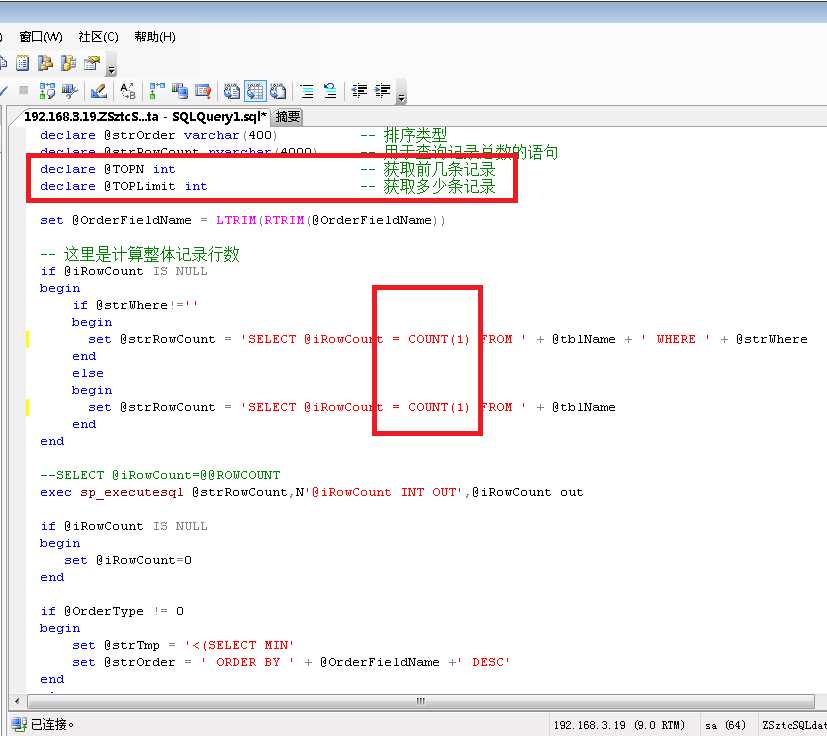
Task: Click the 'exec sp_executesql' line
Action: tap(312, 493)
